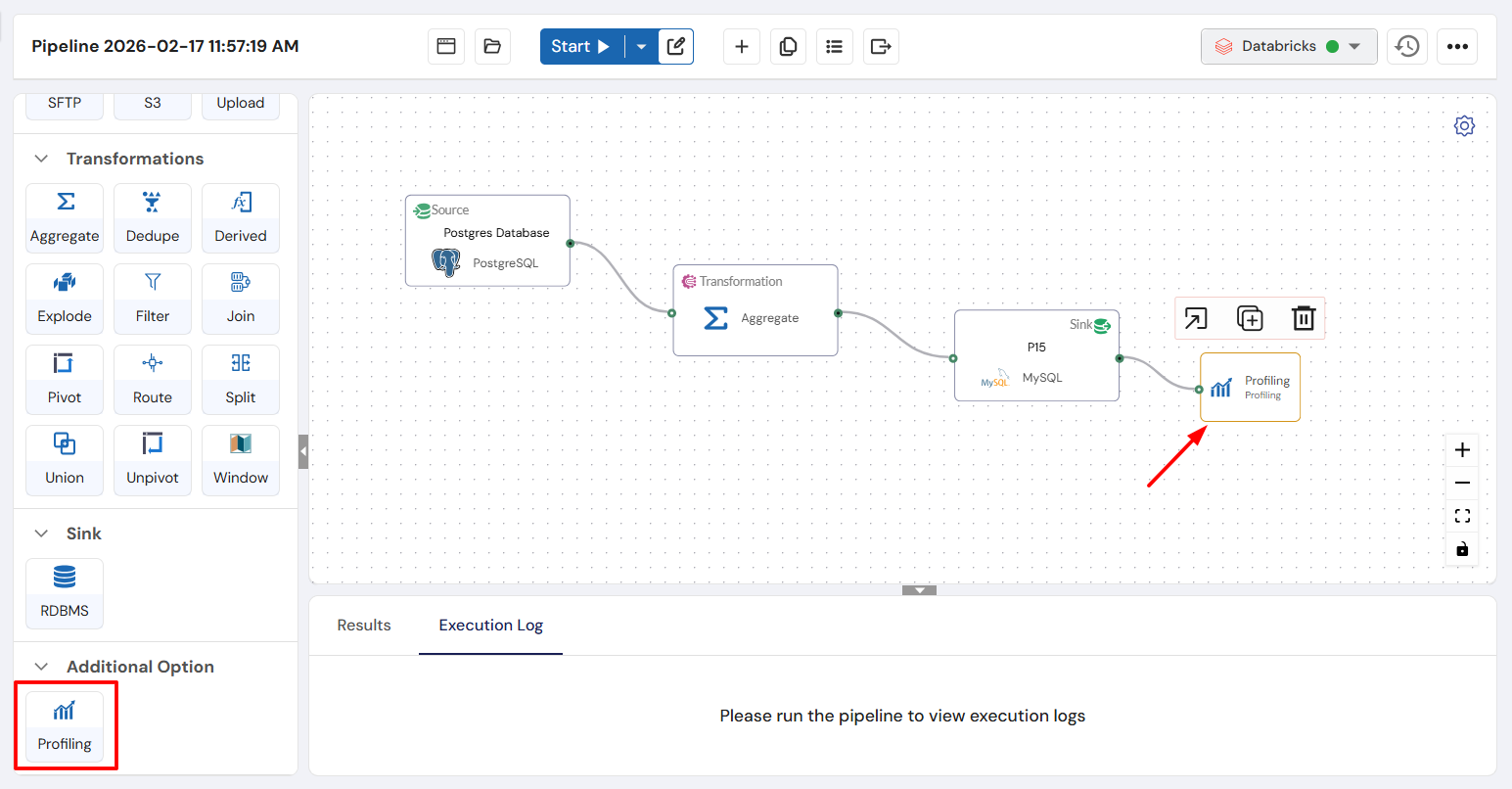Click the RDBMS sink icon
1512x789 pixels.
pyautogui.click(x=65, y=592)
